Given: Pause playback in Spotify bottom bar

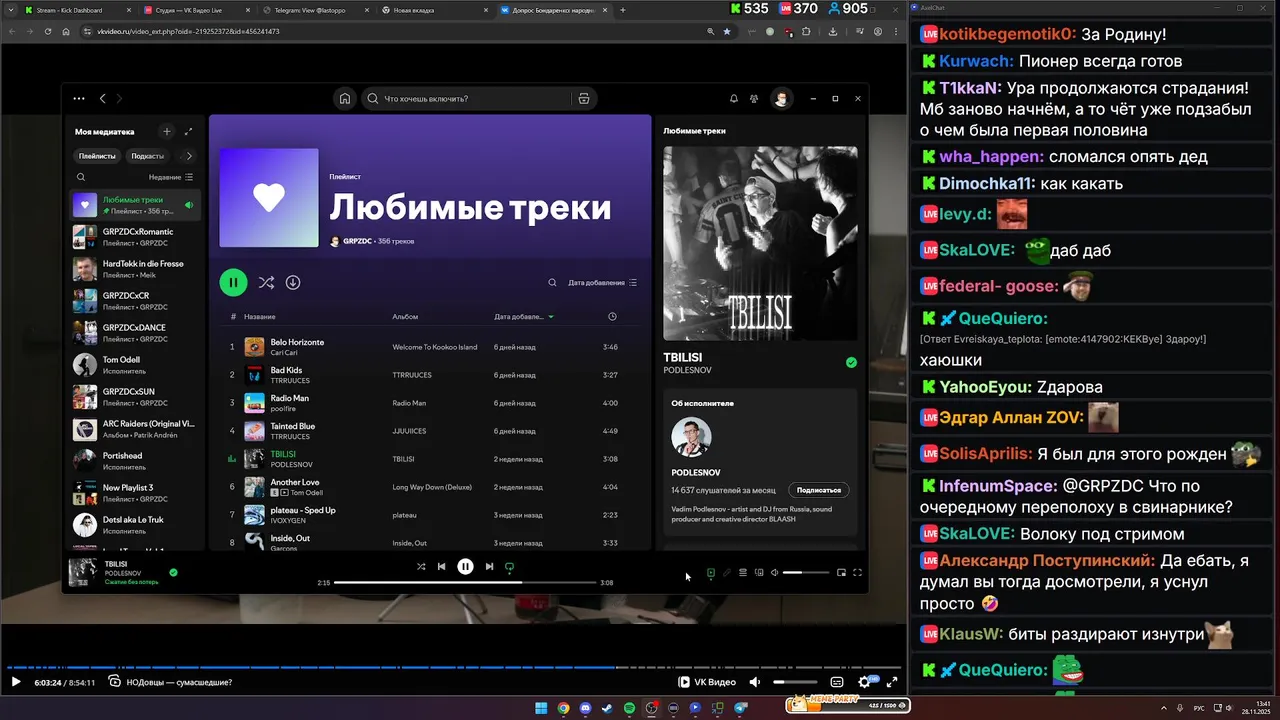Looking at the screenshot, I should [465, 566].
